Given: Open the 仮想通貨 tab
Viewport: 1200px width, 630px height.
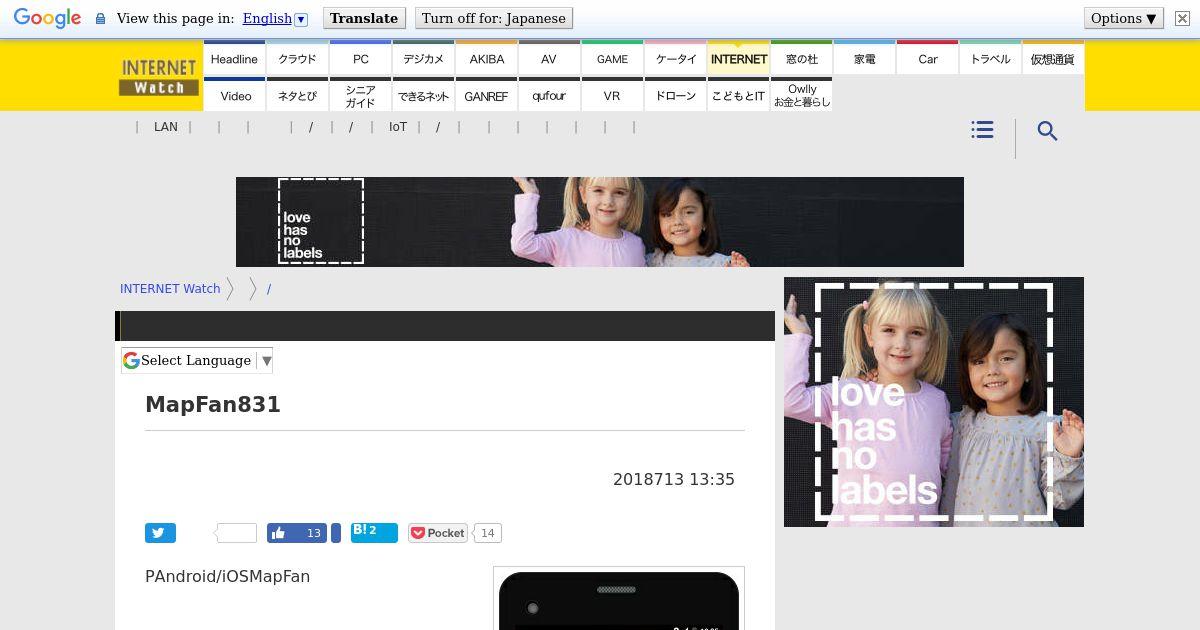Looking at the screenshot, I should pyautogui.click(x=1053, y=58).
